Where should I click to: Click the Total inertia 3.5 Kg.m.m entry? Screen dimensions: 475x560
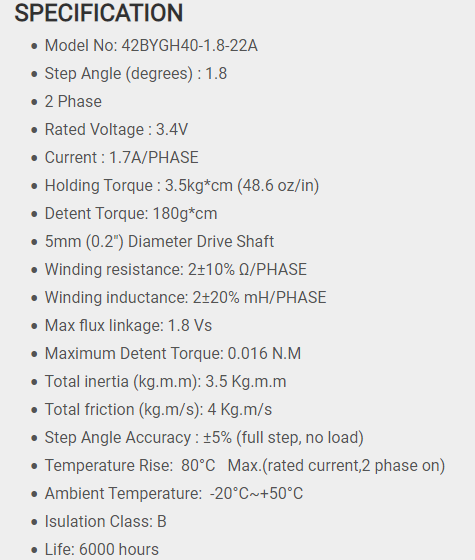pyautogui.click(x=165, y=382)
